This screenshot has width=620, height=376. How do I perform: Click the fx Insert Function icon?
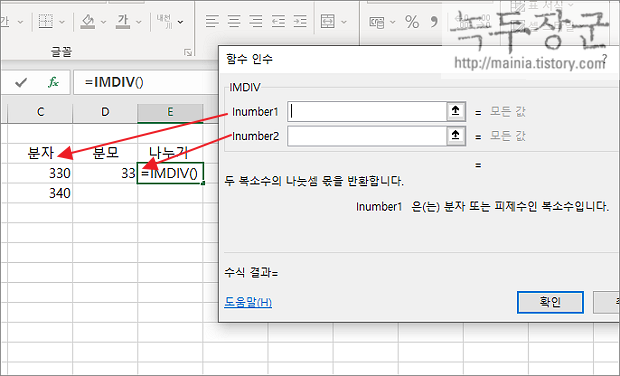(x=53, y=82)
